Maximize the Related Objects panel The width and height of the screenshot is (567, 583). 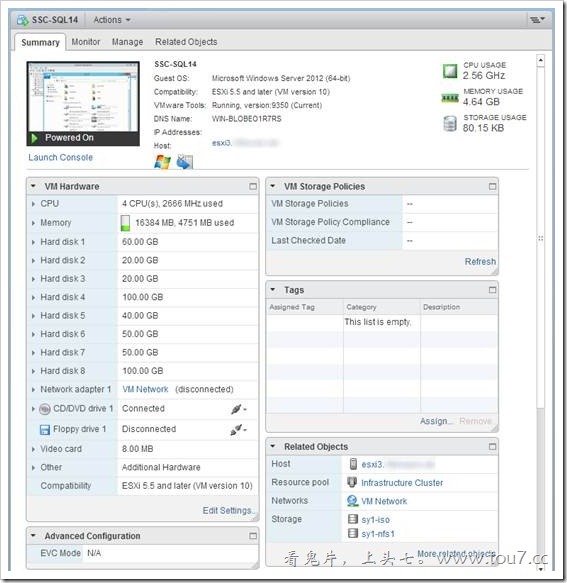492,447
